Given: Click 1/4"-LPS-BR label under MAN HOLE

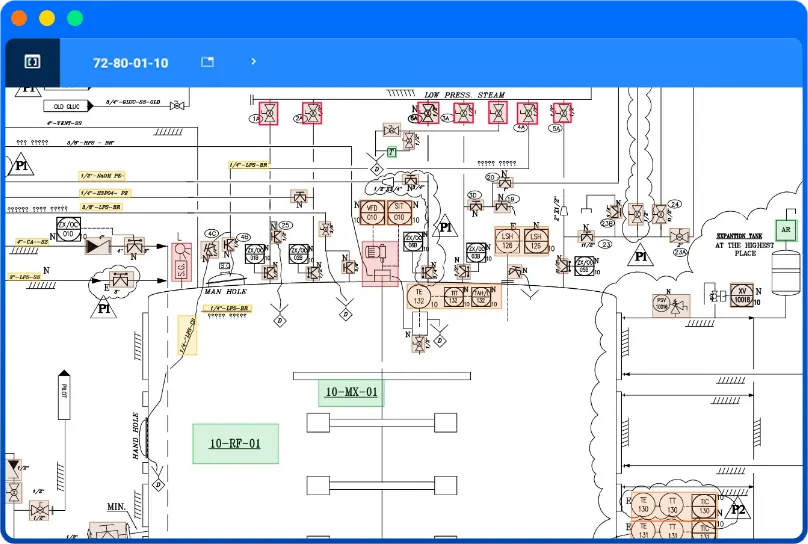Looking at the screenshot, I should [x=227, y=308].
